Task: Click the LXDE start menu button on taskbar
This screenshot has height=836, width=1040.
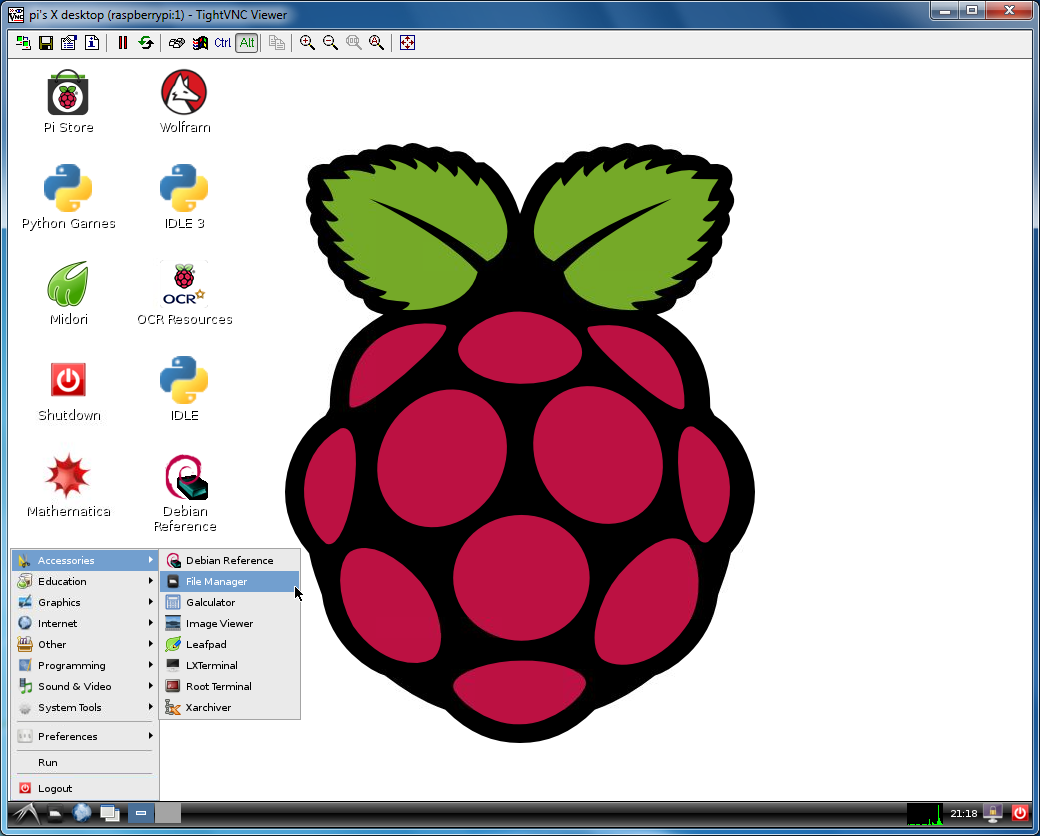Action: [25, 813]
